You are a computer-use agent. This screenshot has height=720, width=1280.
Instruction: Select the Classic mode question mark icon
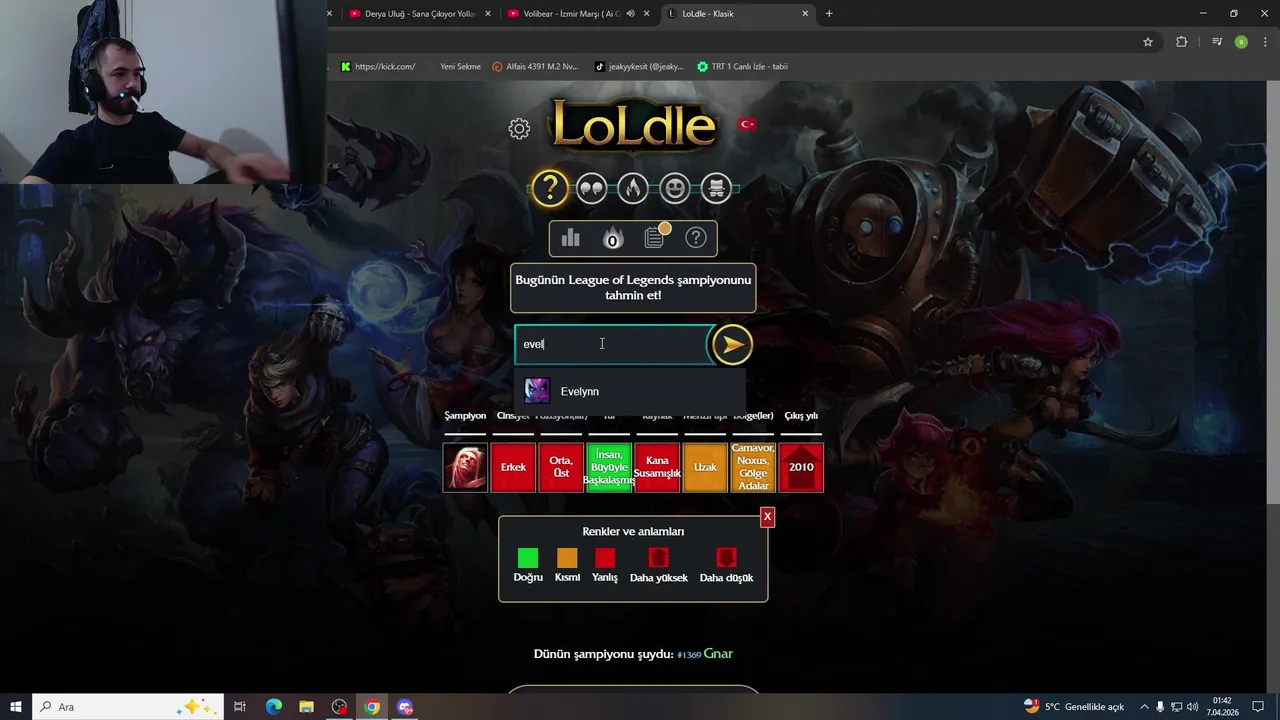click(x=550, y=188)
